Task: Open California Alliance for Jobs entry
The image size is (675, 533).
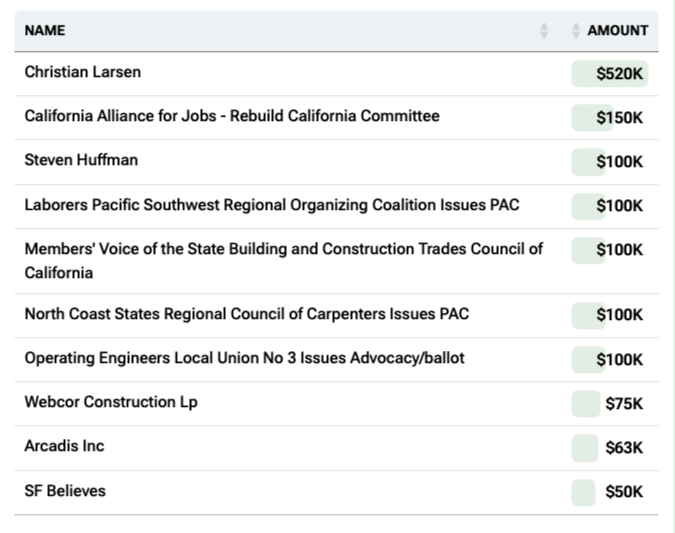Action: (x=232, y=116)
